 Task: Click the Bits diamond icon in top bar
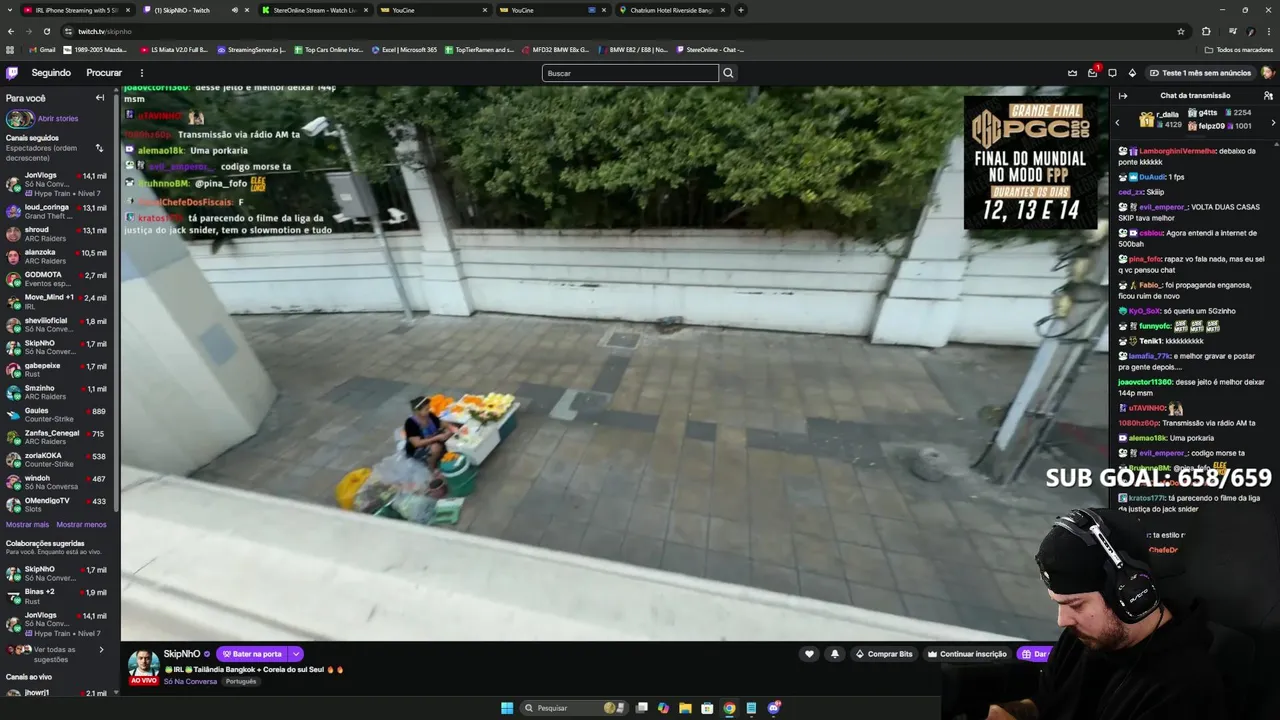click(1132, 73)
